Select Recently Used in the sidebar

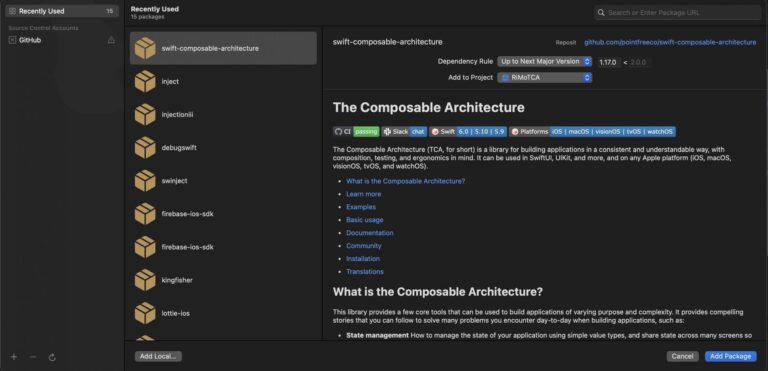pyautogui.click(x=62, y=11)
